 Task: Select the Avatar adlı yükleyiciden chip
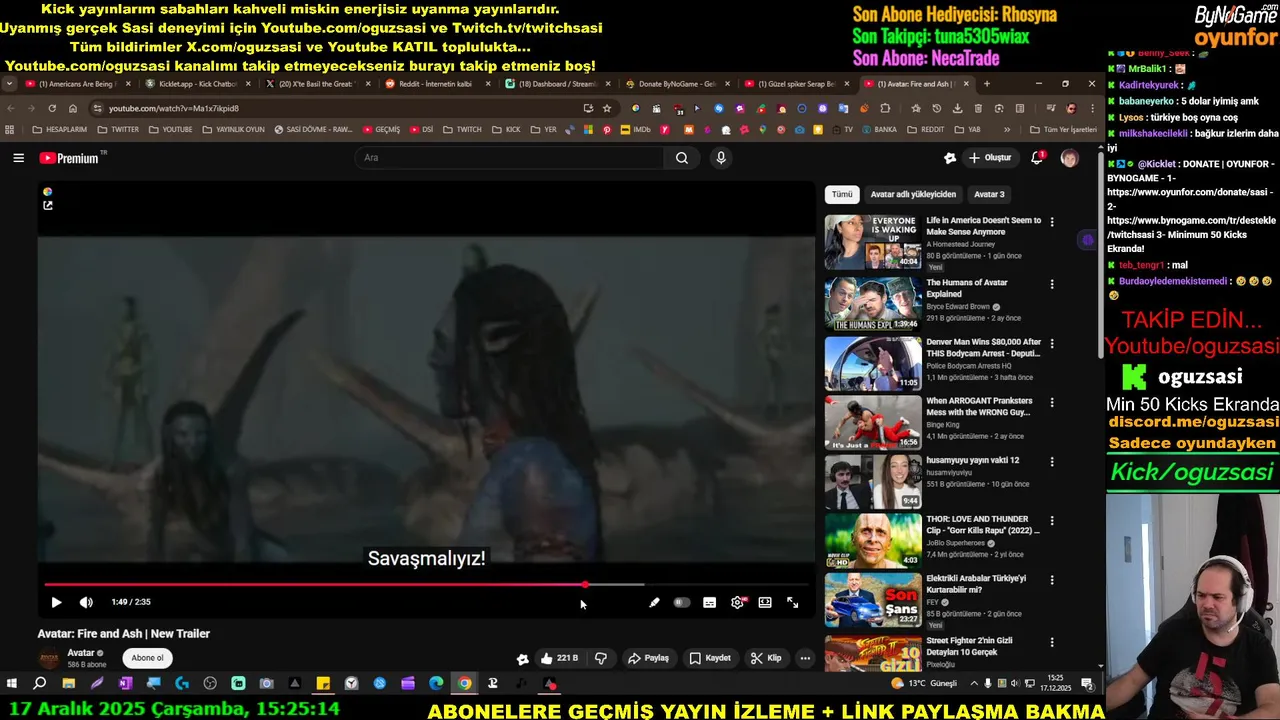[913, 195]
